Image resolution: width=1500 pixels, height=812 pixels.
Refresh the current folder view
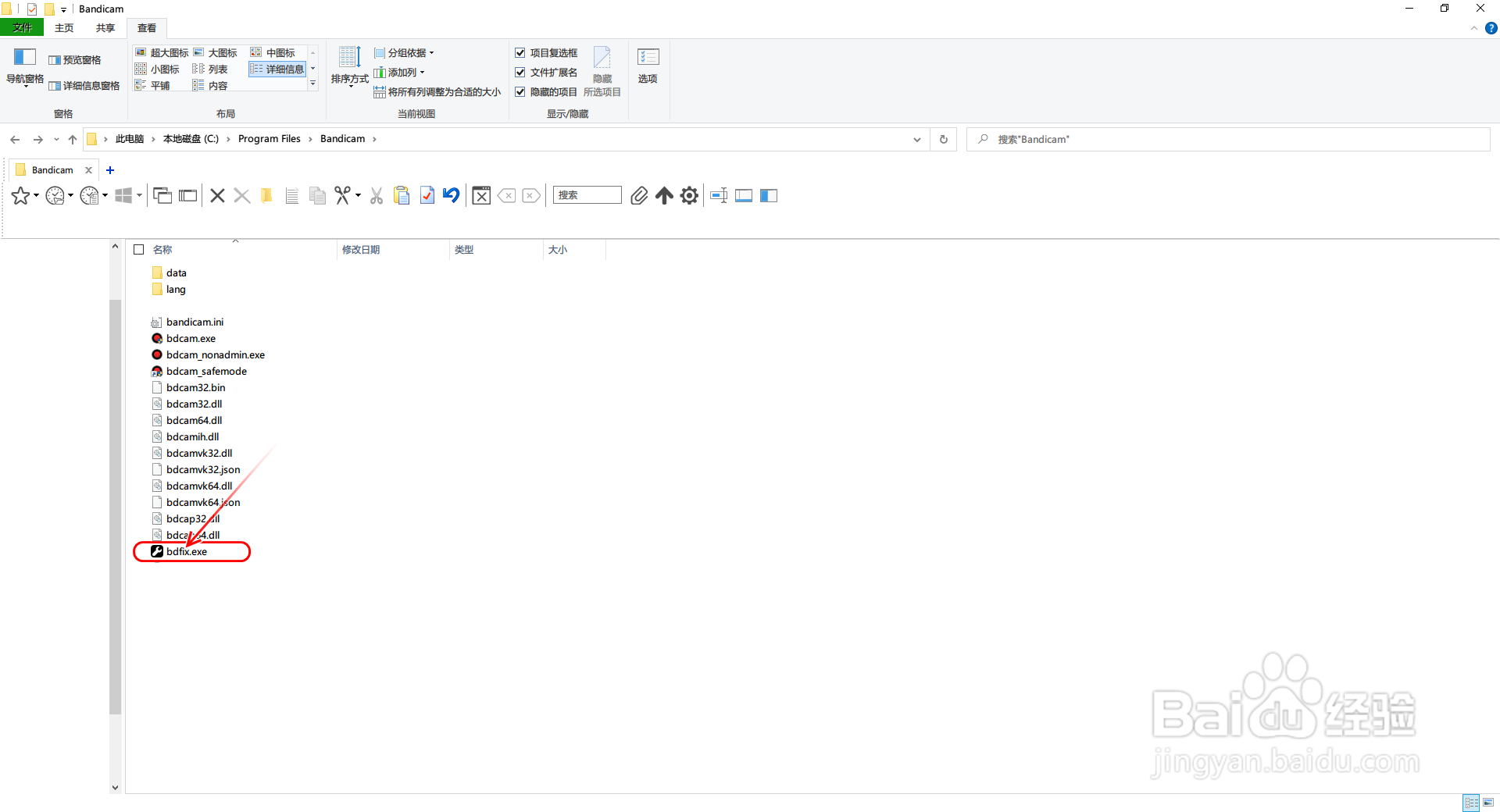coord(943,140)
